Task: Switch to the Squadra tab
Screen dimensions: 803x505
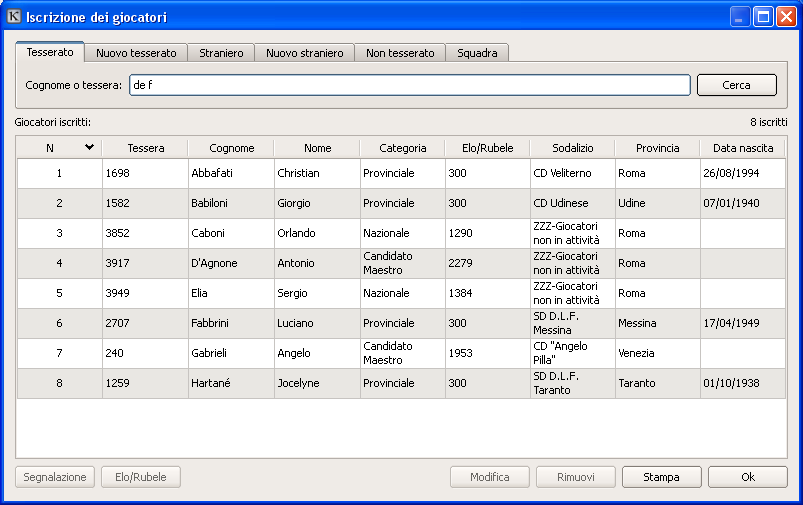Action: (x=477, y=53)
